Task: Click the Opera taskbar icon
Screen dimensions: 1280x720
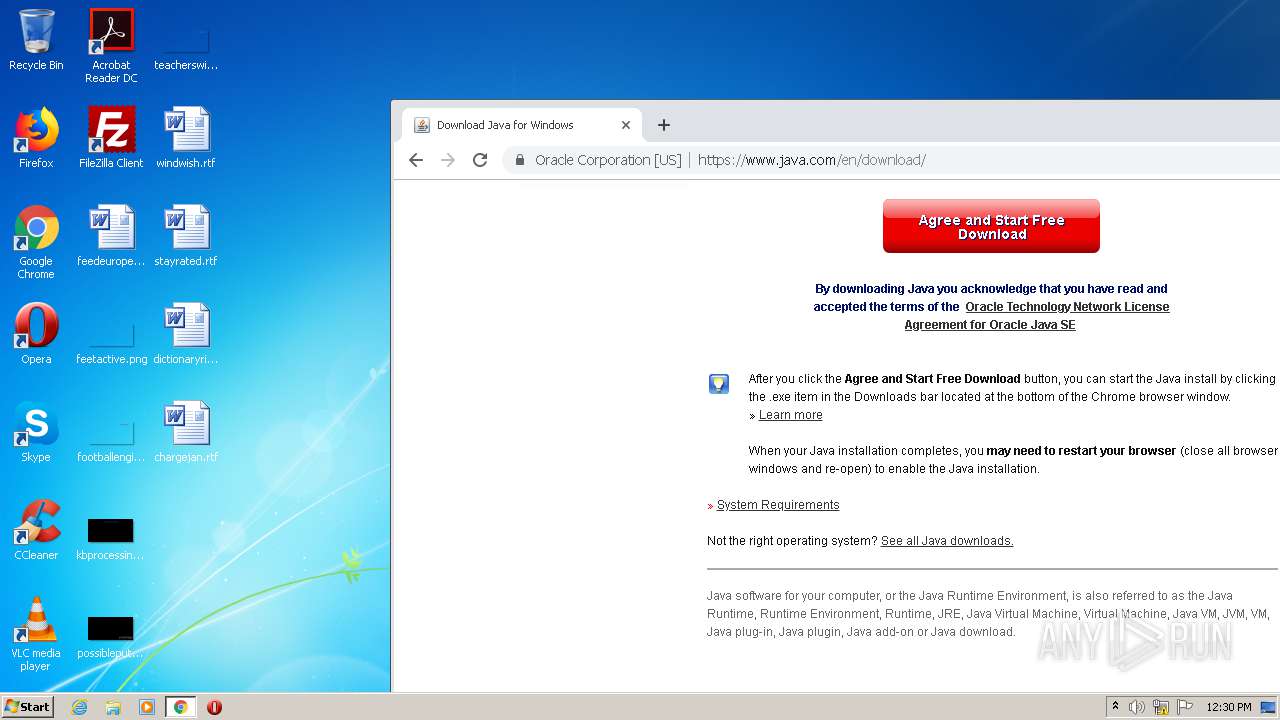Action: (214, 707)
